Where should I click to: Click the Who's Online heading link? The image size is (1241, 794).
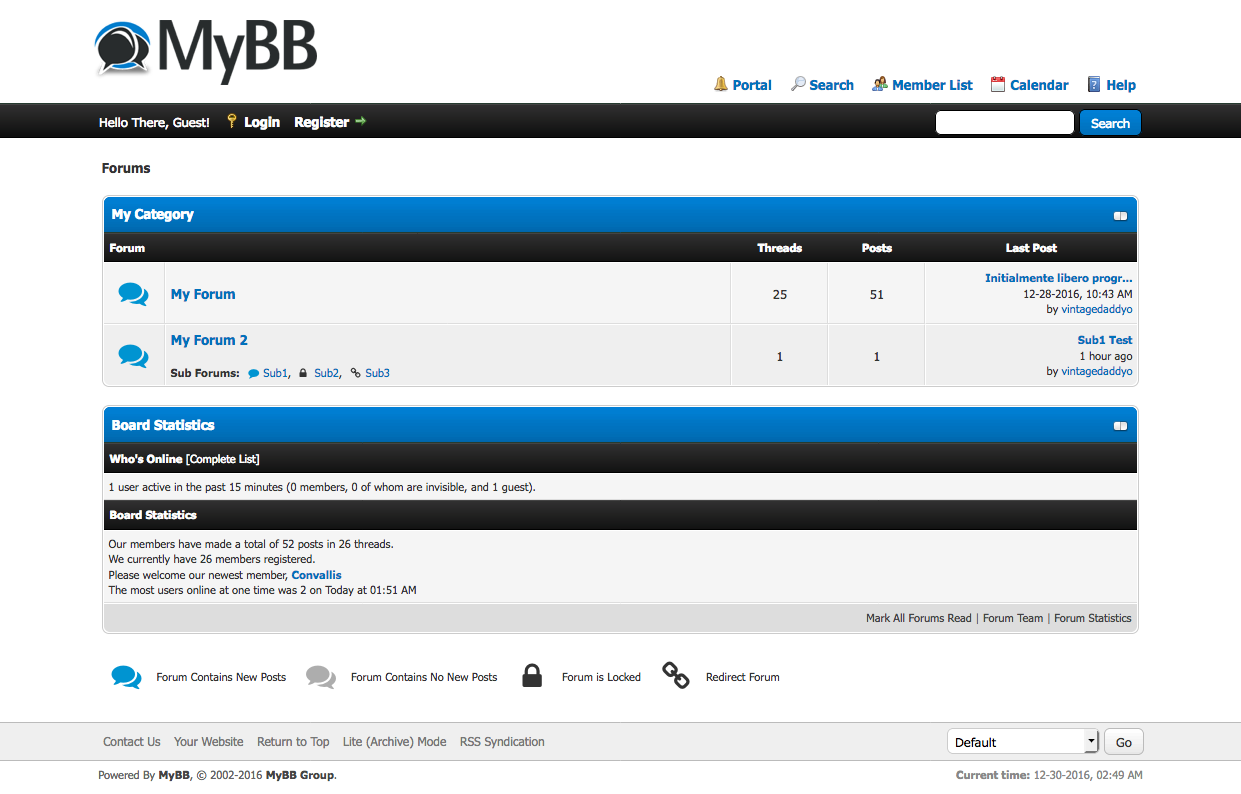146,459
